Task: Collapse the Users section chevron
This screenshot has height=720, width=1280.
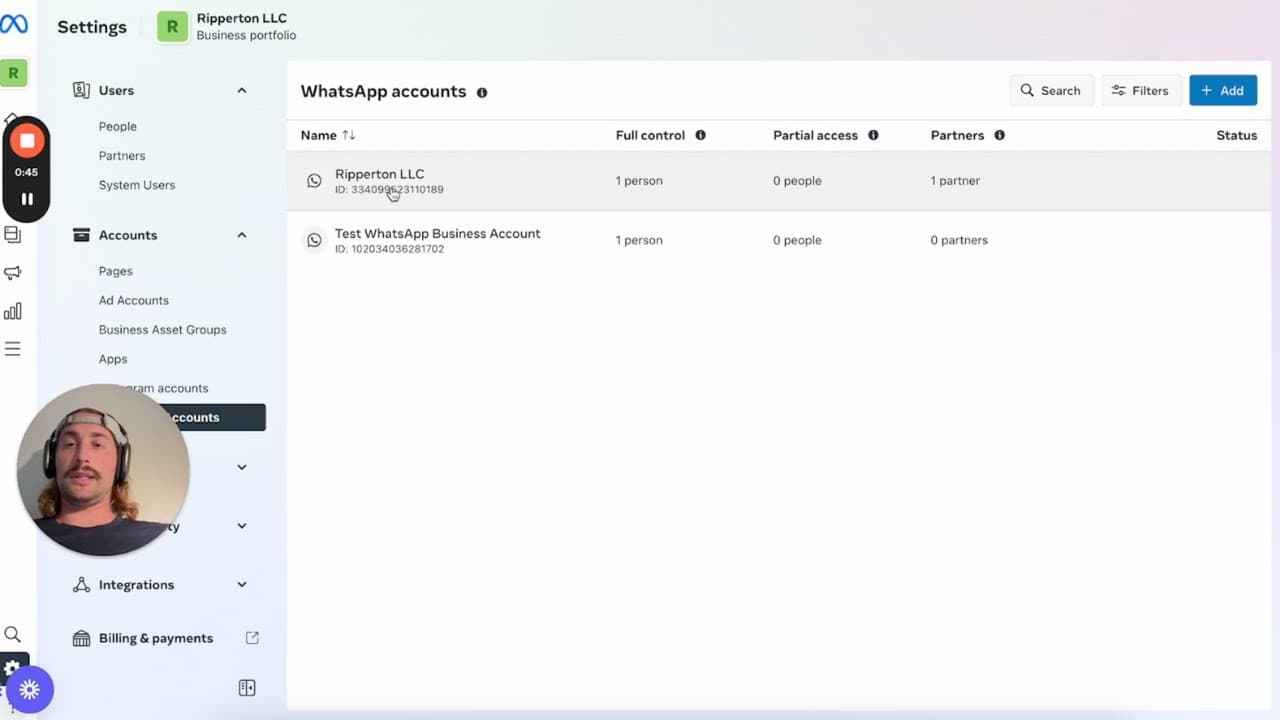Action: [x=242, y=90]
